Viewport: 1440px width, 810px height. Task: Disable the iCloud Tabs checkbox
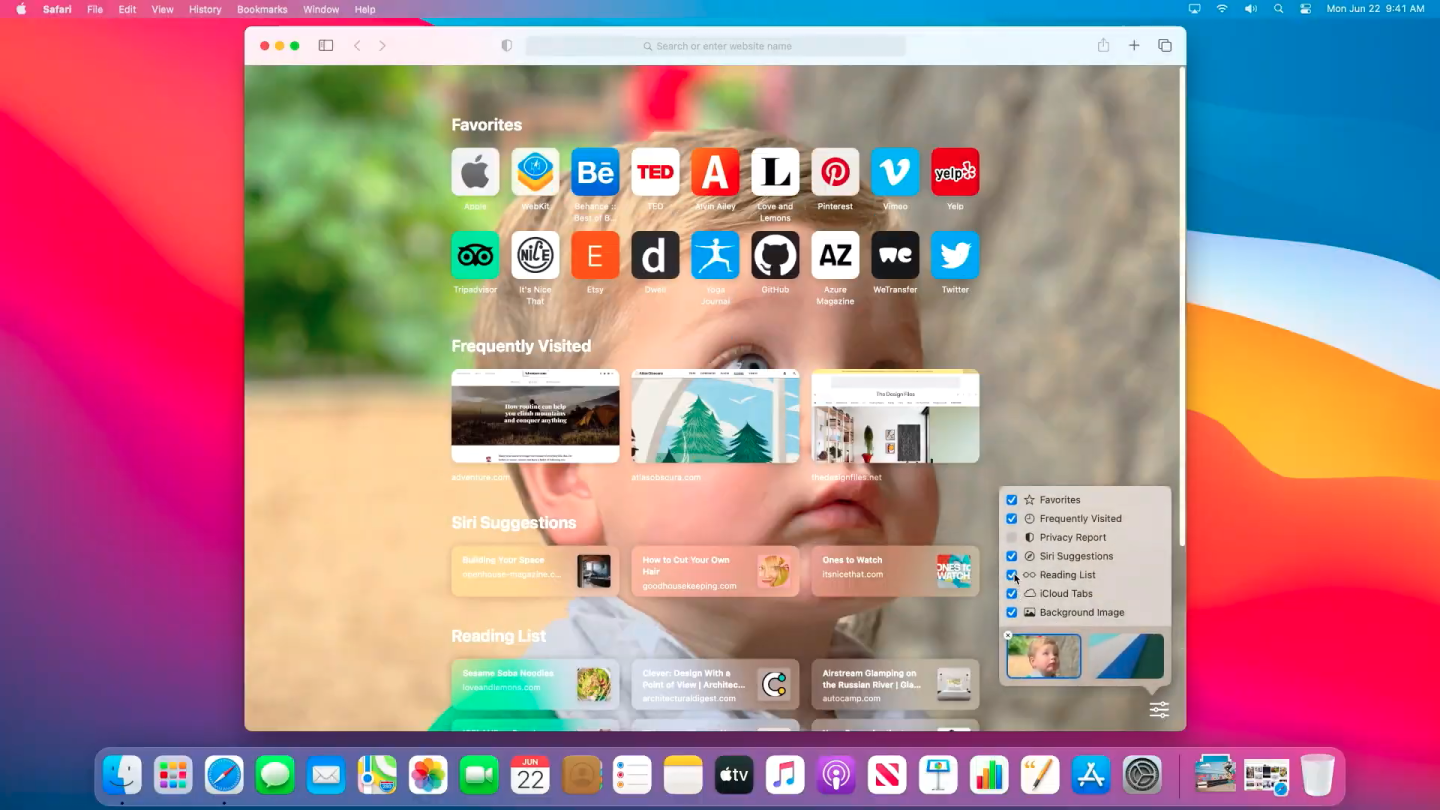[x=1011, y=593]
